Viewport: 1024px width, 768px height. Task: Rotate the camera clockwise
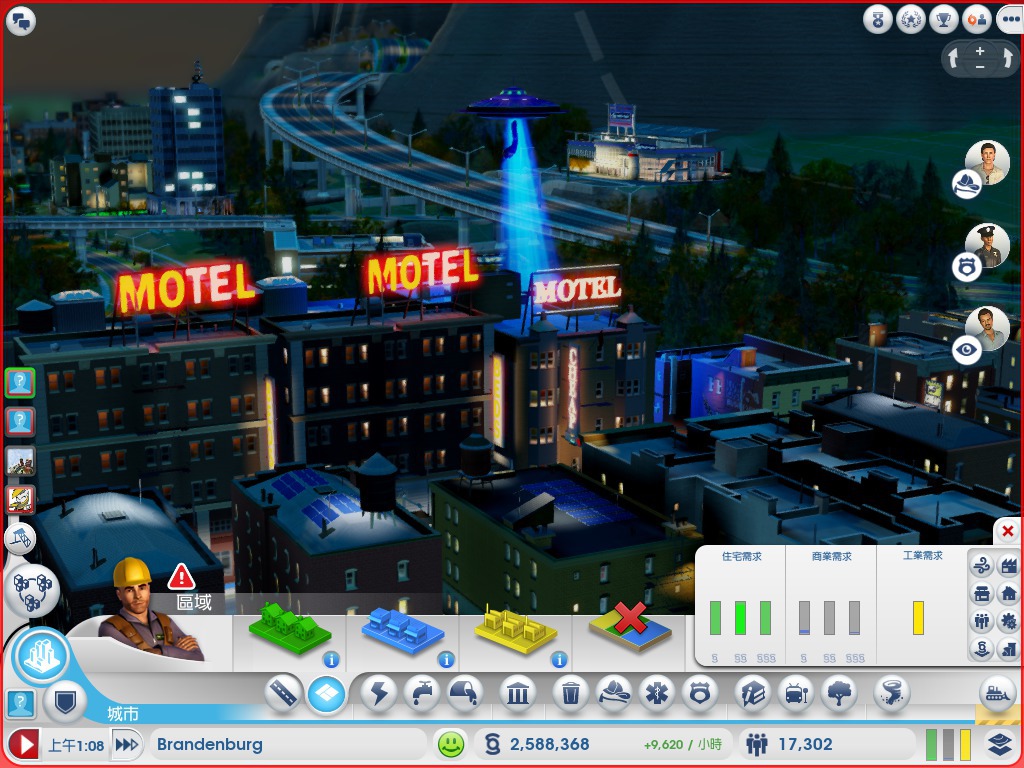[1006, 59]
